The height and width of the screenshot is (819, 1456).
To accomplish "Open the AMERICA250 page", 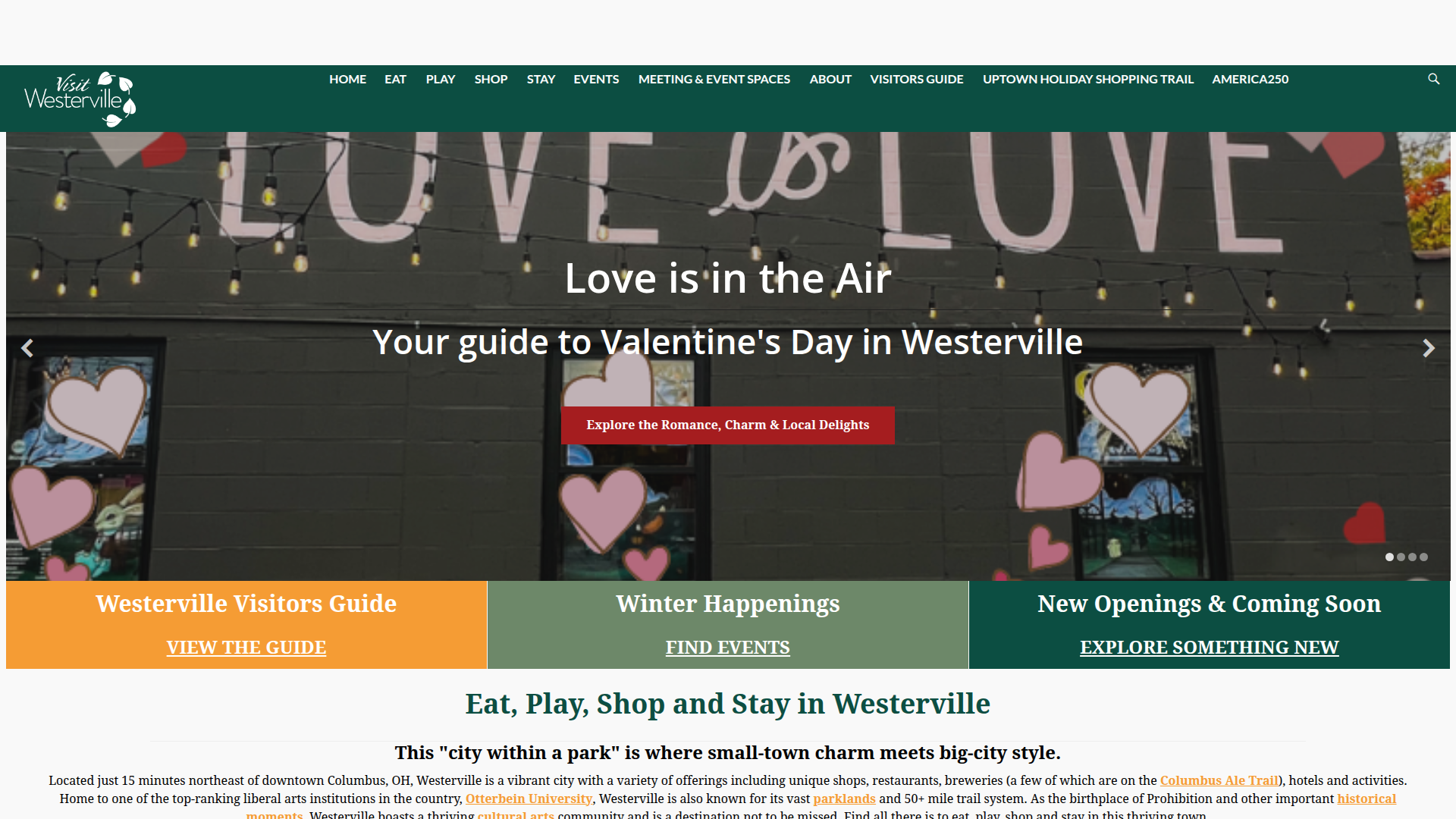I will coord(1249,79).
